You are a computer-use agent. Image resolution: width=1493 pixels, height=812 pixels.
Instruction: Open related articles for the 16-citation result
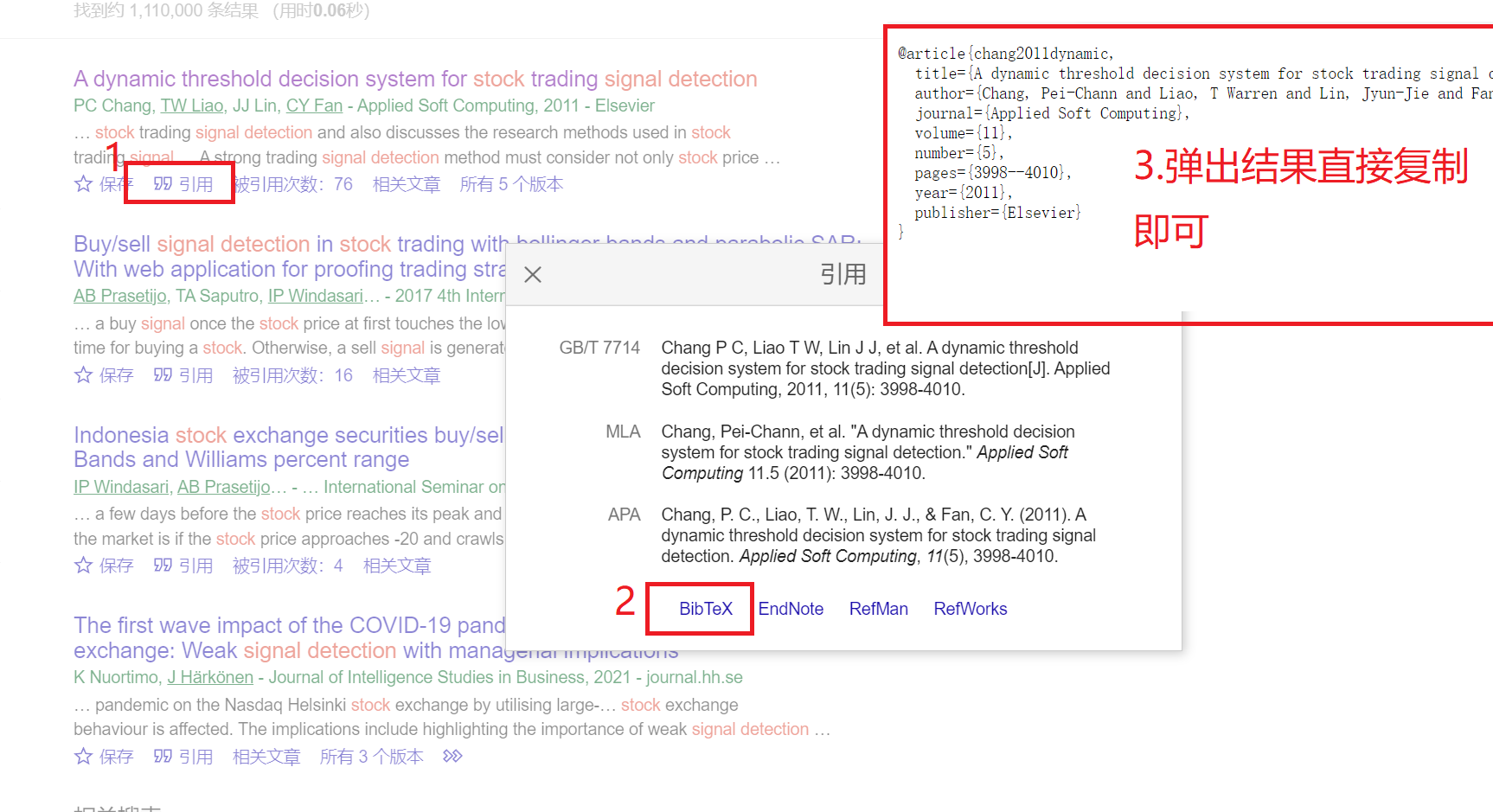(x=406, y=375)
